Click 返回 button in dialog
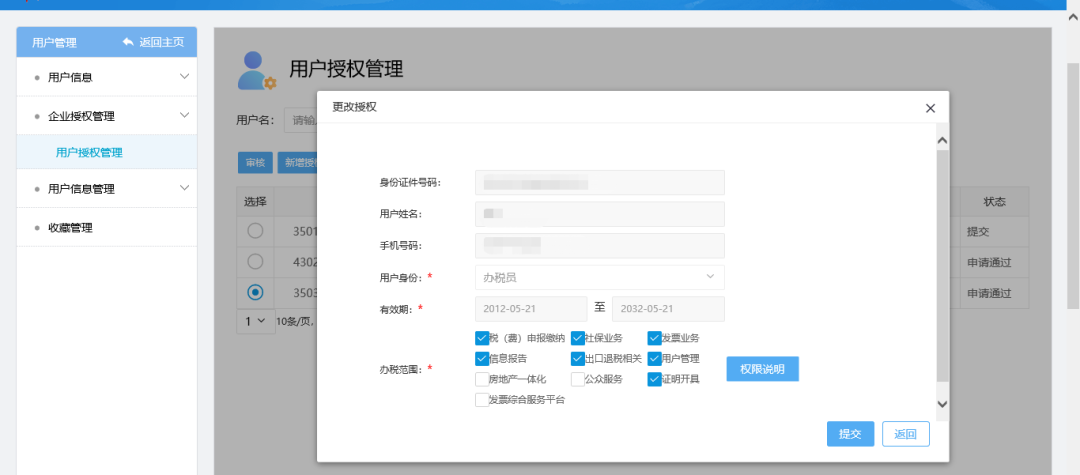This screenshot has height=475, width=1080. click(906, 434)
